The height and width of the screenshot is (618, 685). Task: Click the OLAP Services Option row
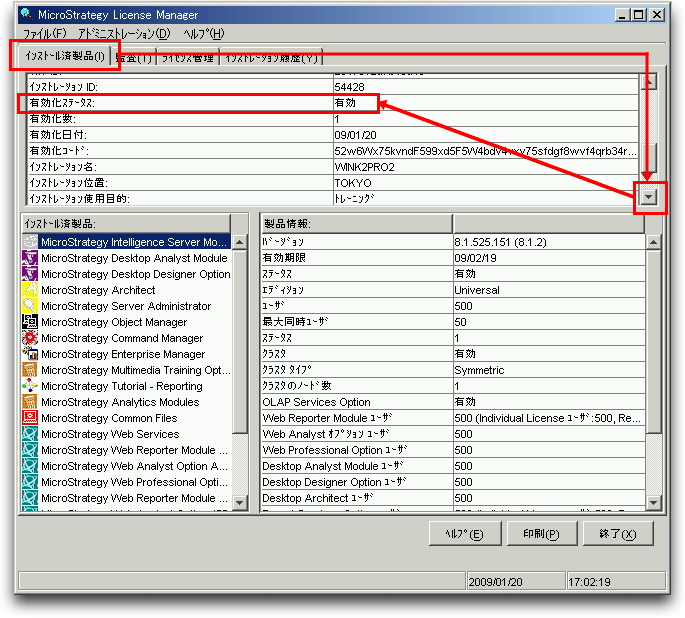click(x=453, y=402)
